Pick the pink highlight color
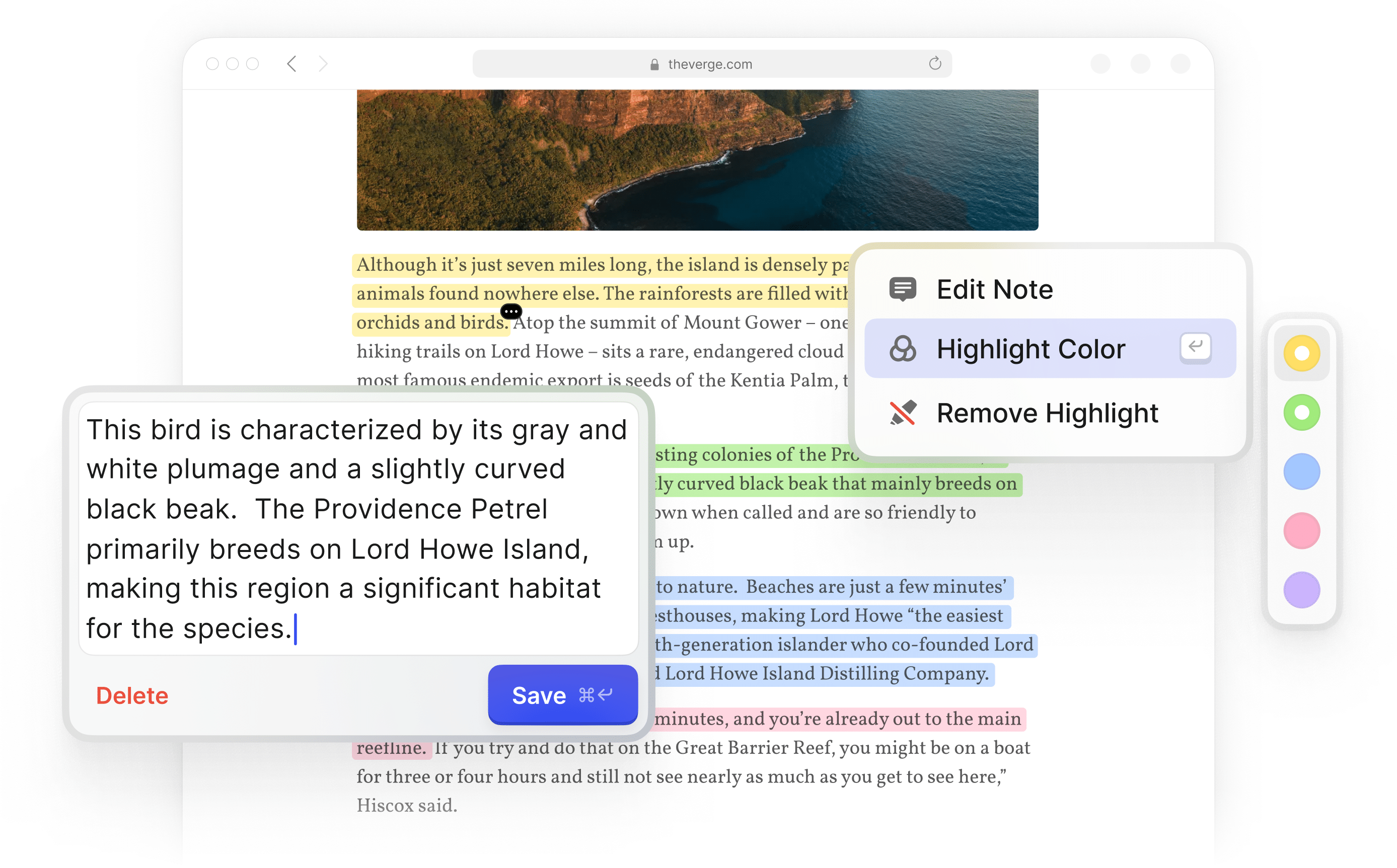This screenshot has width=1397, height=868. coord(1301,531)
